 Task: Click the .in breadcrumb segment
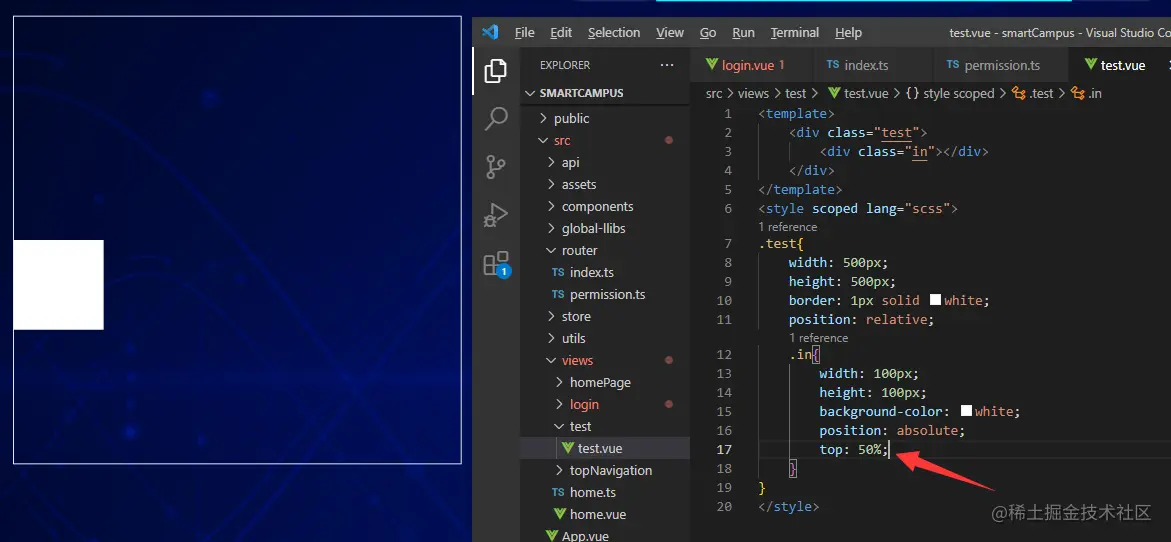tap(1087, 93)
